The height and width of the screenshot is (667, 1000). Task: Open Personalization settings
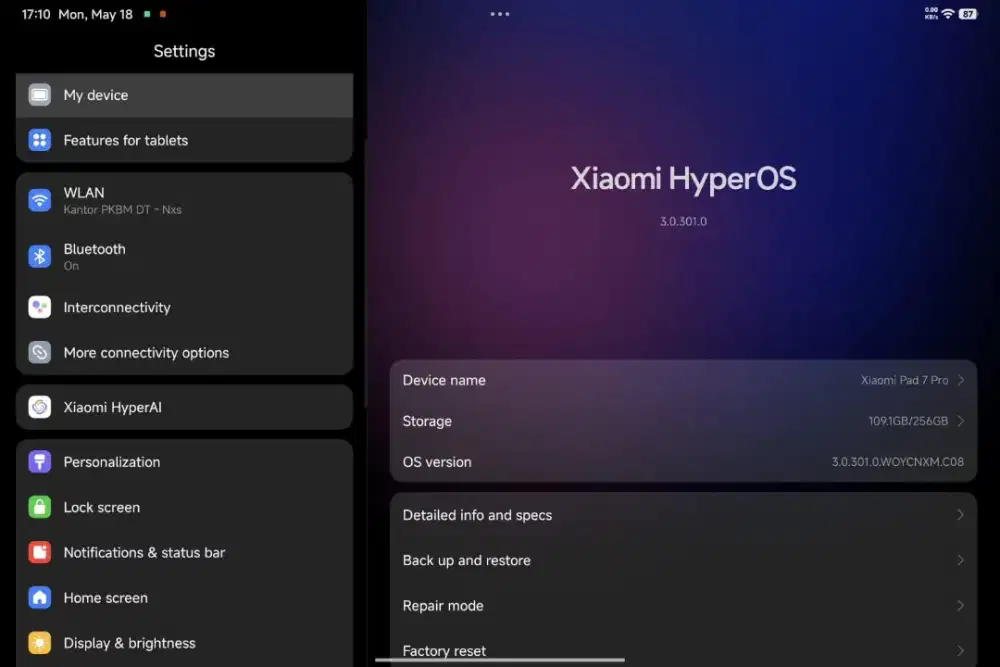click(x=184, y=462)
